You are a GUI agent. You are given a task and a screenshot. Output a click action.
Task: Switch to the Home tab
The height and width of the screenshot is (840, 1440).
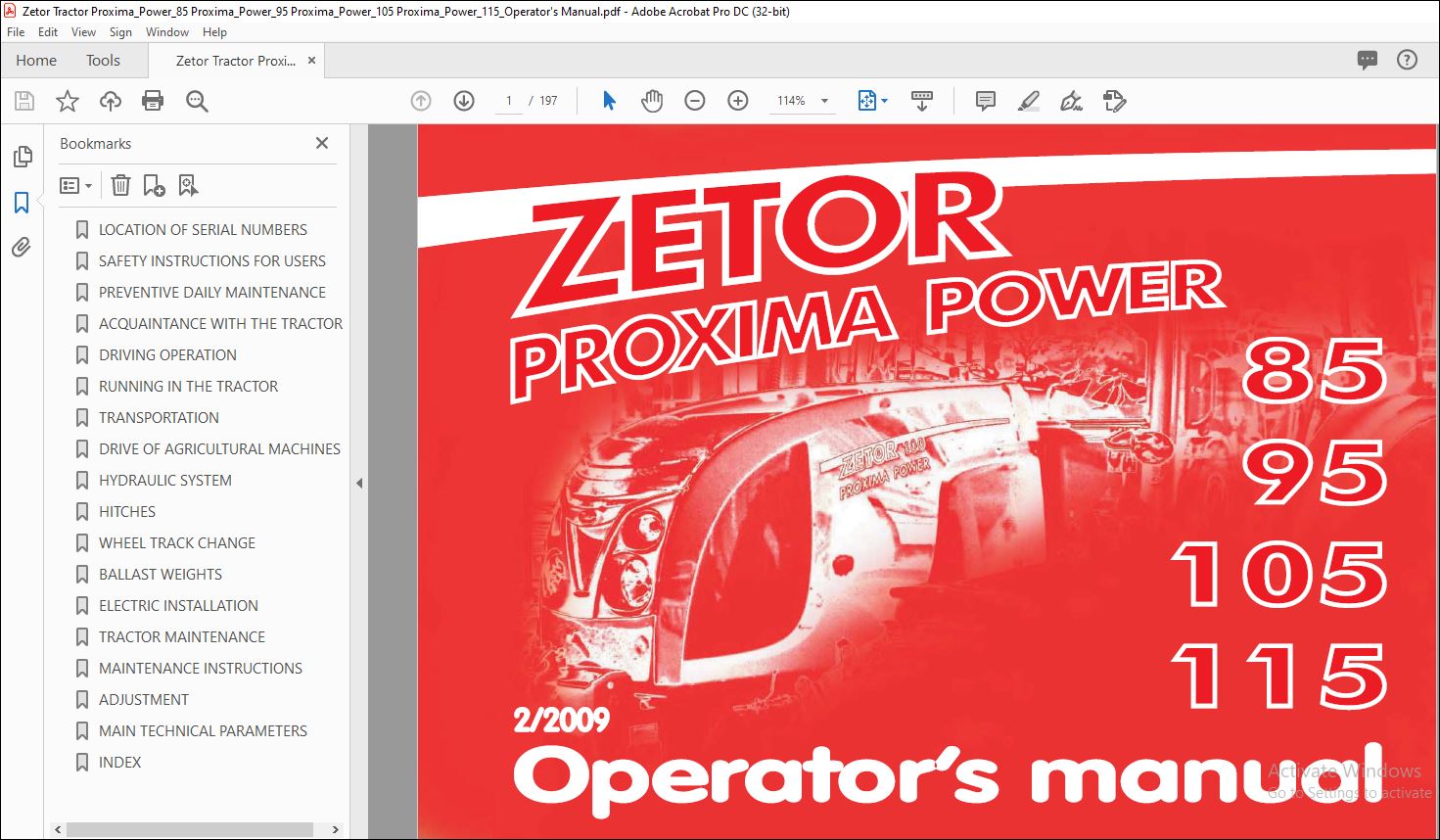pos(36,61)
